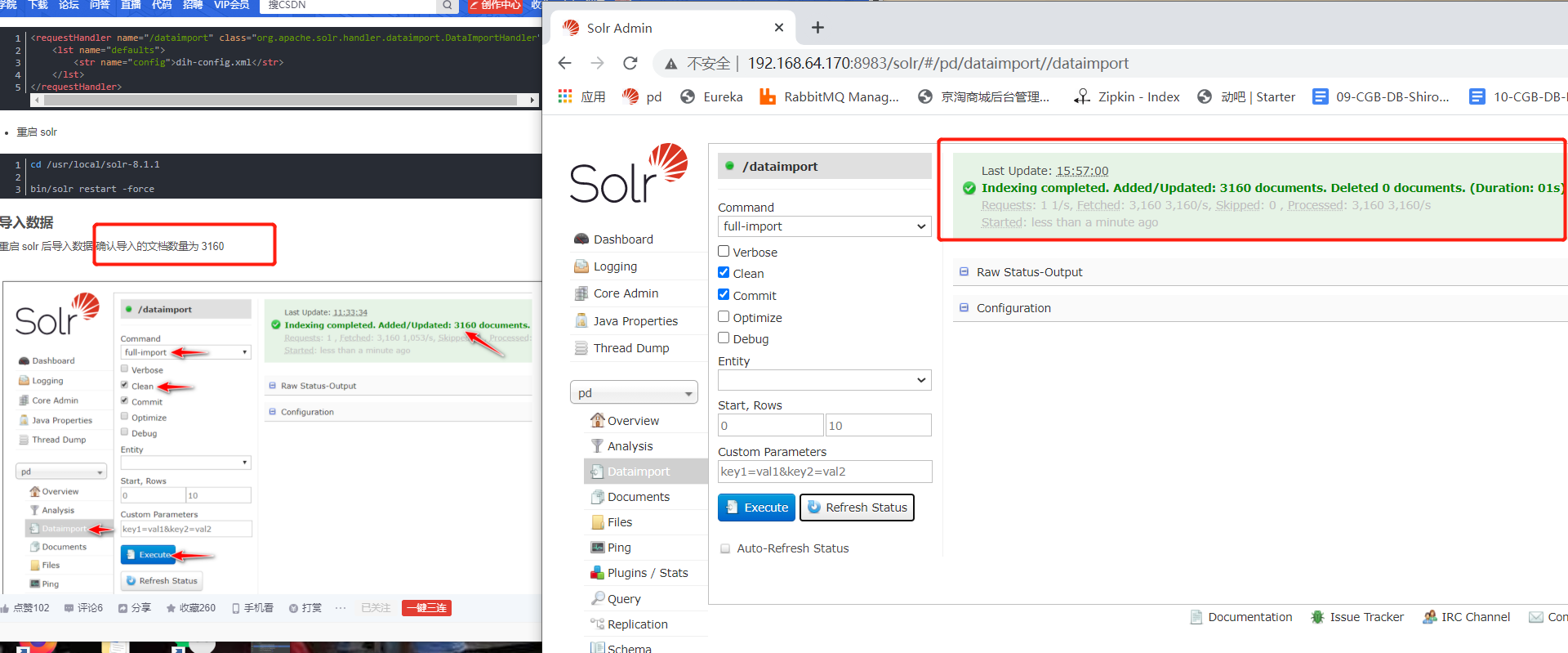This screenshot has height=653, width=1568.
Task: Click the 分享 share icon in CSDN
Action: (122, 608)
